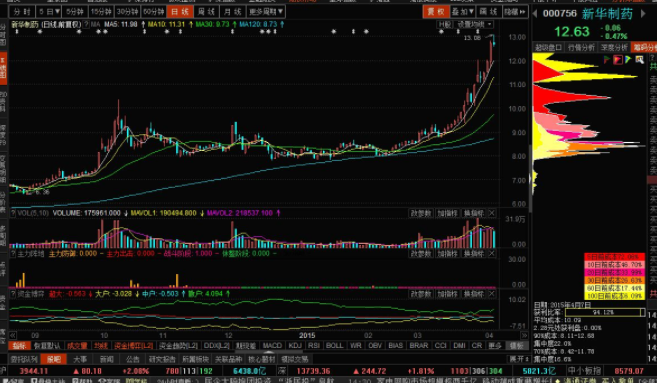This screenshot has width=657, height=383.
Task: Open the chip chart magnifier icon
Action: coord(639,60)
